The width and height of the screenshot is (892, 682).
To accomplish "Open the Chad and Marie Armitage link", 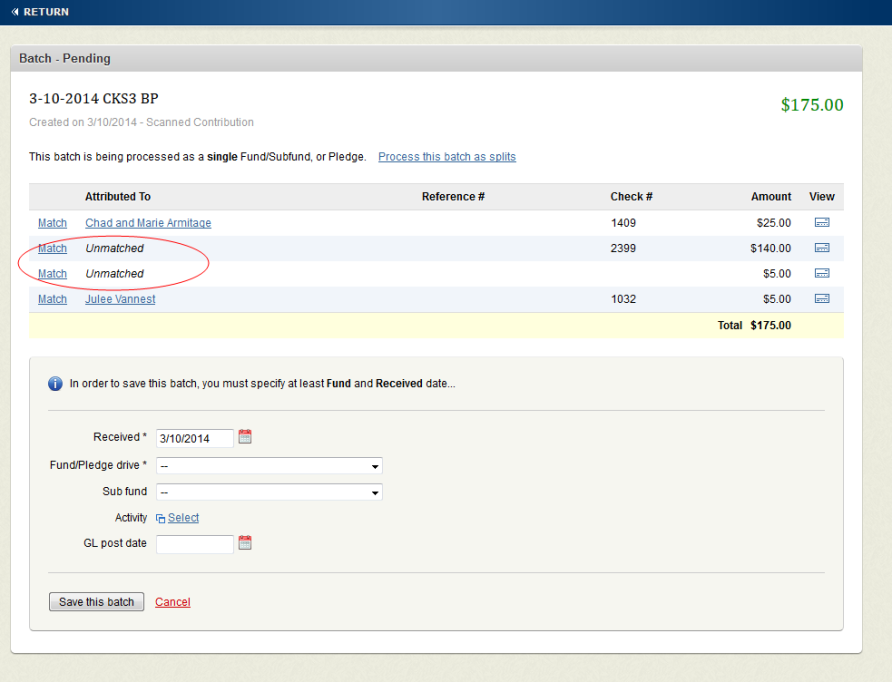I will [148, 223].
